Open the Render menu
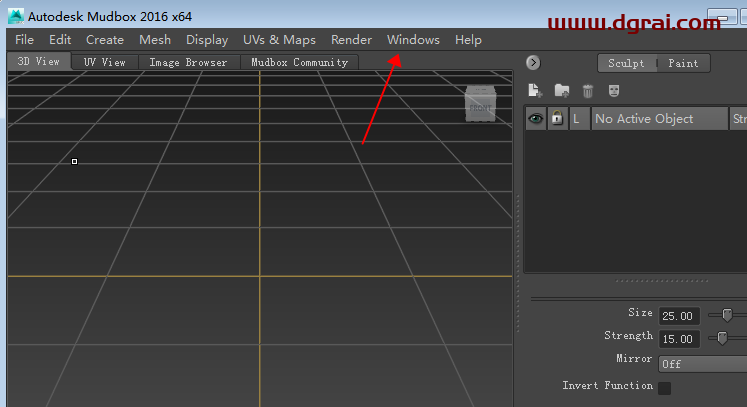 [x=351, y=40]
